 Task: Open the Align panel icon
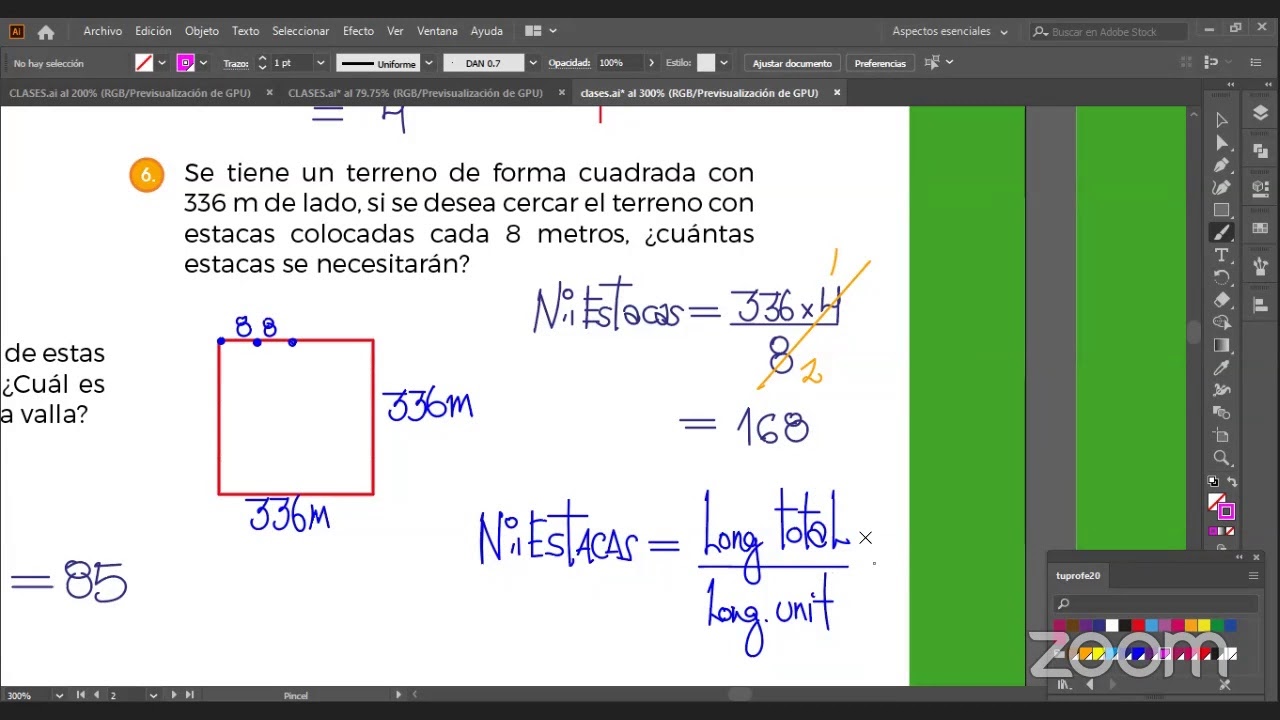[1260, 304]
